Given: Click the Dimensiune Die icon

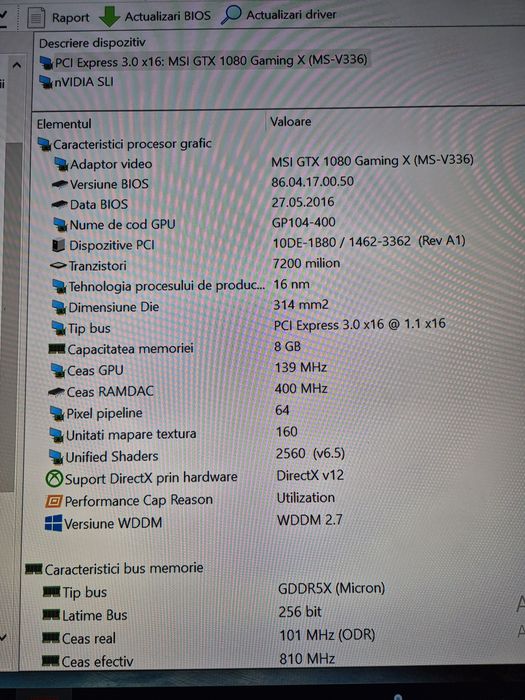Looking at the screenshot, I should [x=59, y=307].
